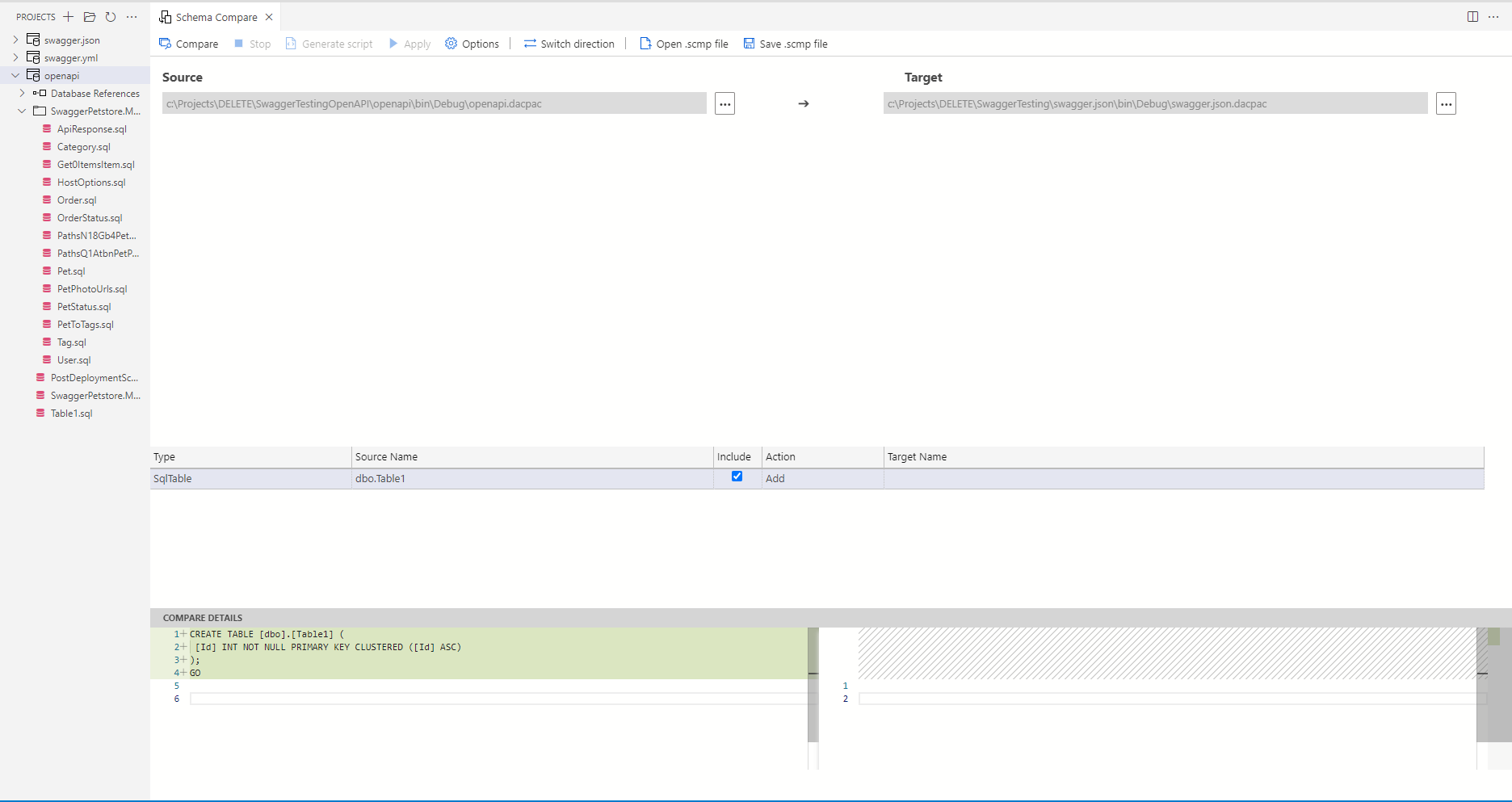Browse for the target dacpac file
This screenshot has height=802, width=1512.
(1446, 103)
